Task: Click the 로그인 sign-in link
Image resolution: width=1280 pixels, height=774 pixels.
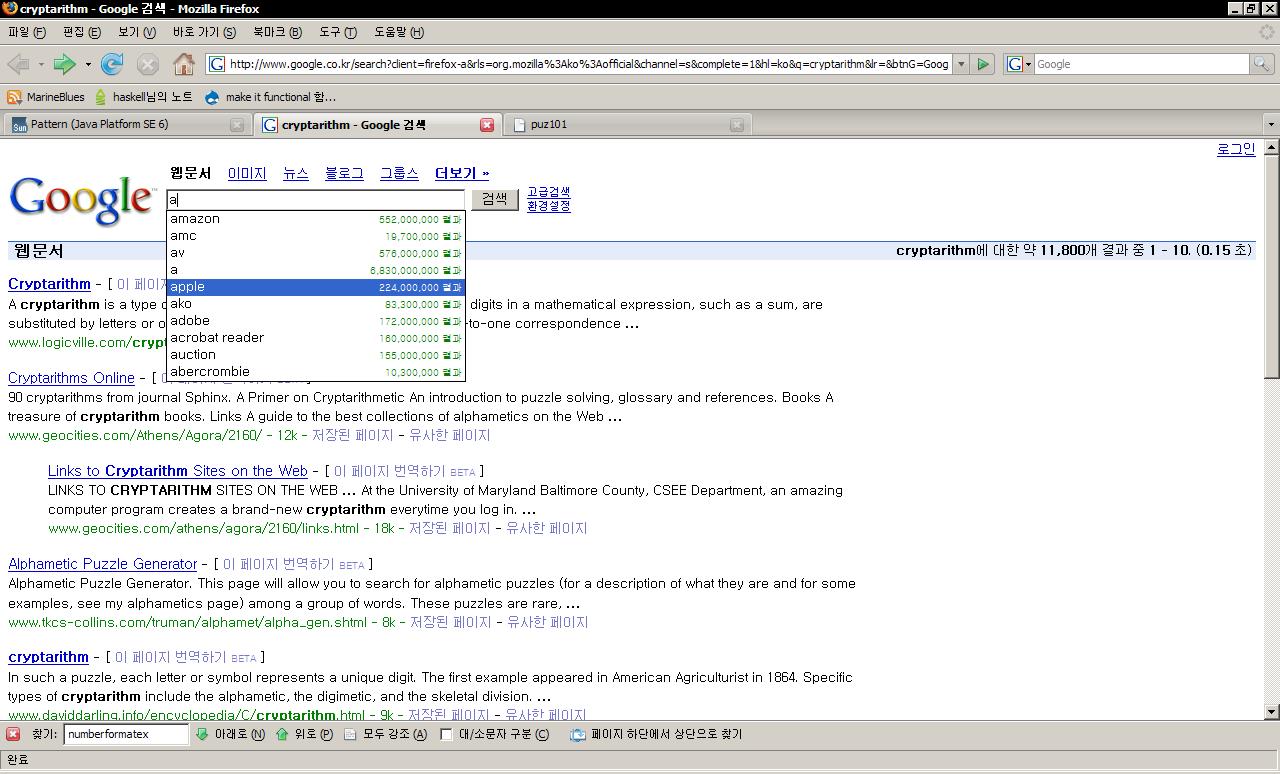Action: coord(1235,149)
